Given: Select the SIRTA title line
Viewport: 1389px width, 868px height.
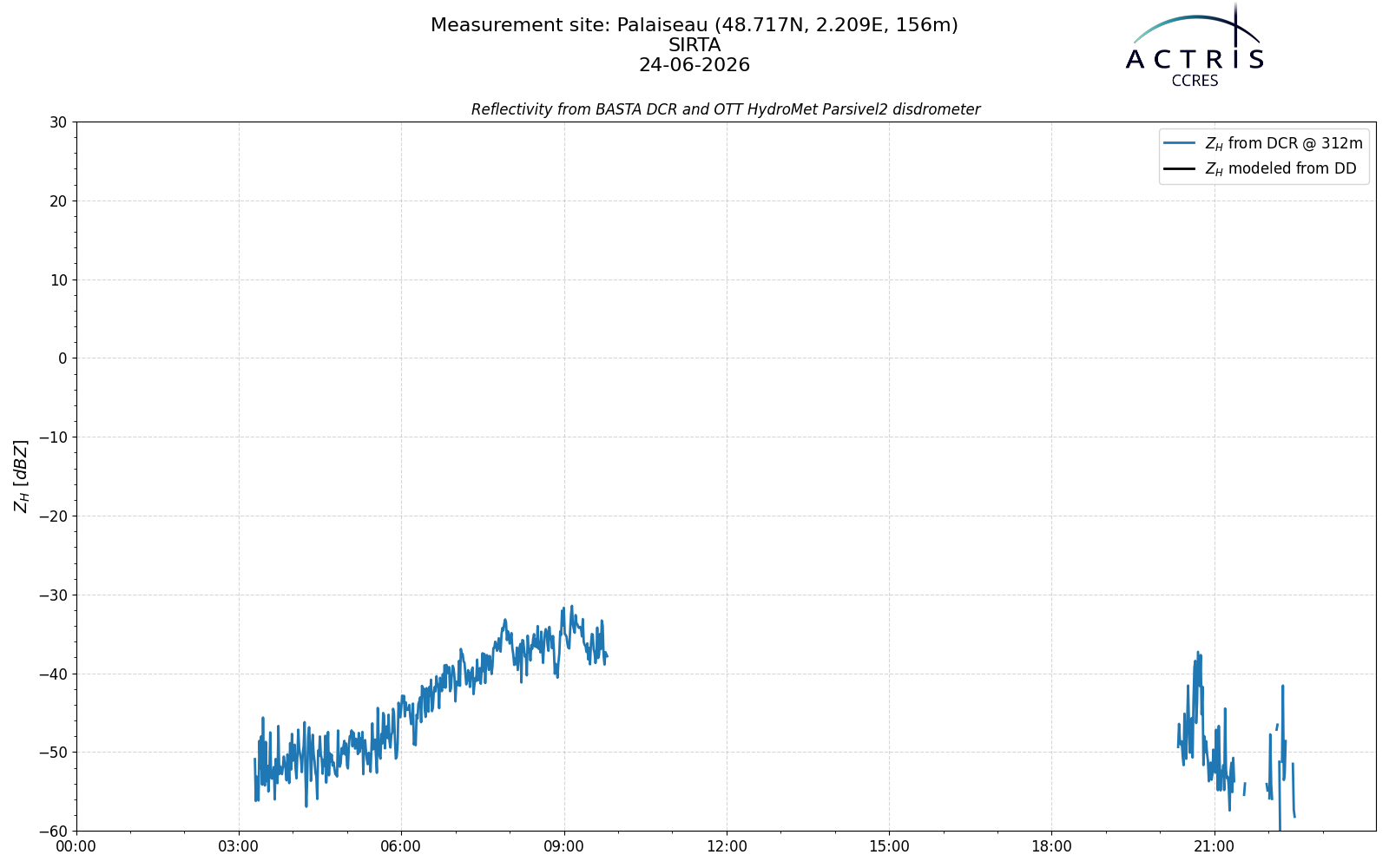Looking at the screenshot, I should click(694, 45).
